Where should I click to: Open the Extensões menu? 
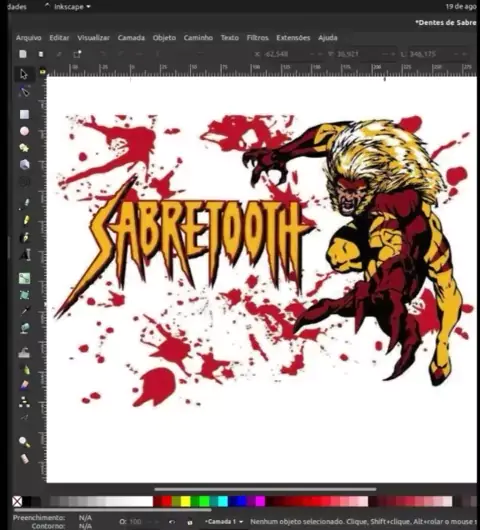point(293,38)
